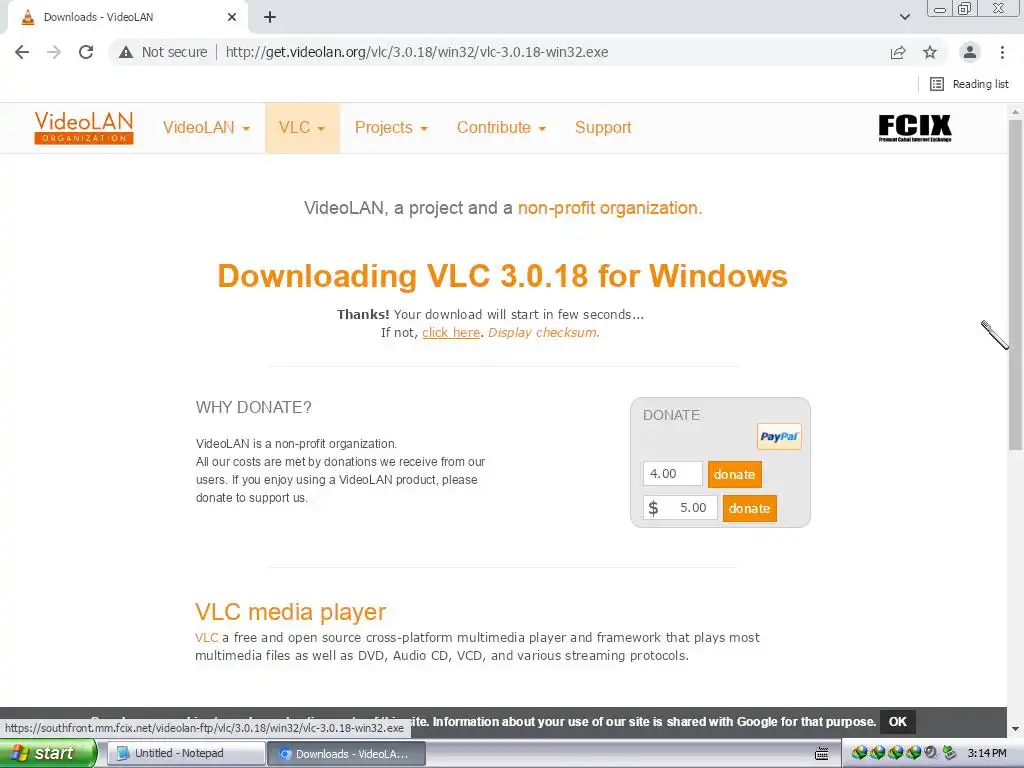Click the address bar URL

417,52
